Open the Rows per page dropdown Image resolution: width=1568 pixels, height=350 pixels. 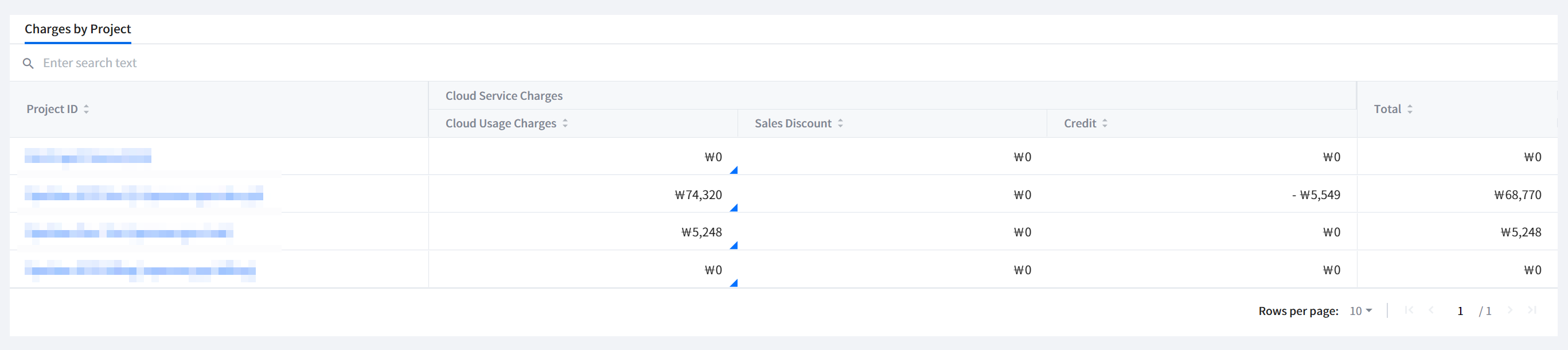tap(1360, 311)
